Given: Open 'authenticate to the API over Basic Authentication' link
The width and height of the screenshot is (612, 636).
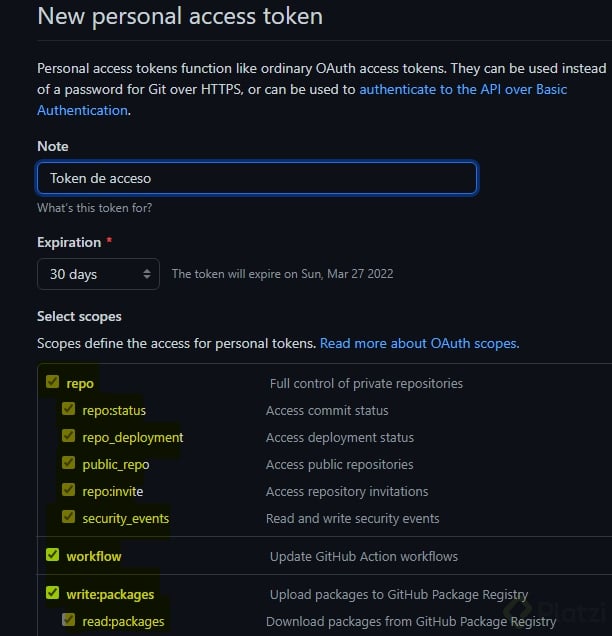Looking at the screenshot, I should (x=462, y=89).
